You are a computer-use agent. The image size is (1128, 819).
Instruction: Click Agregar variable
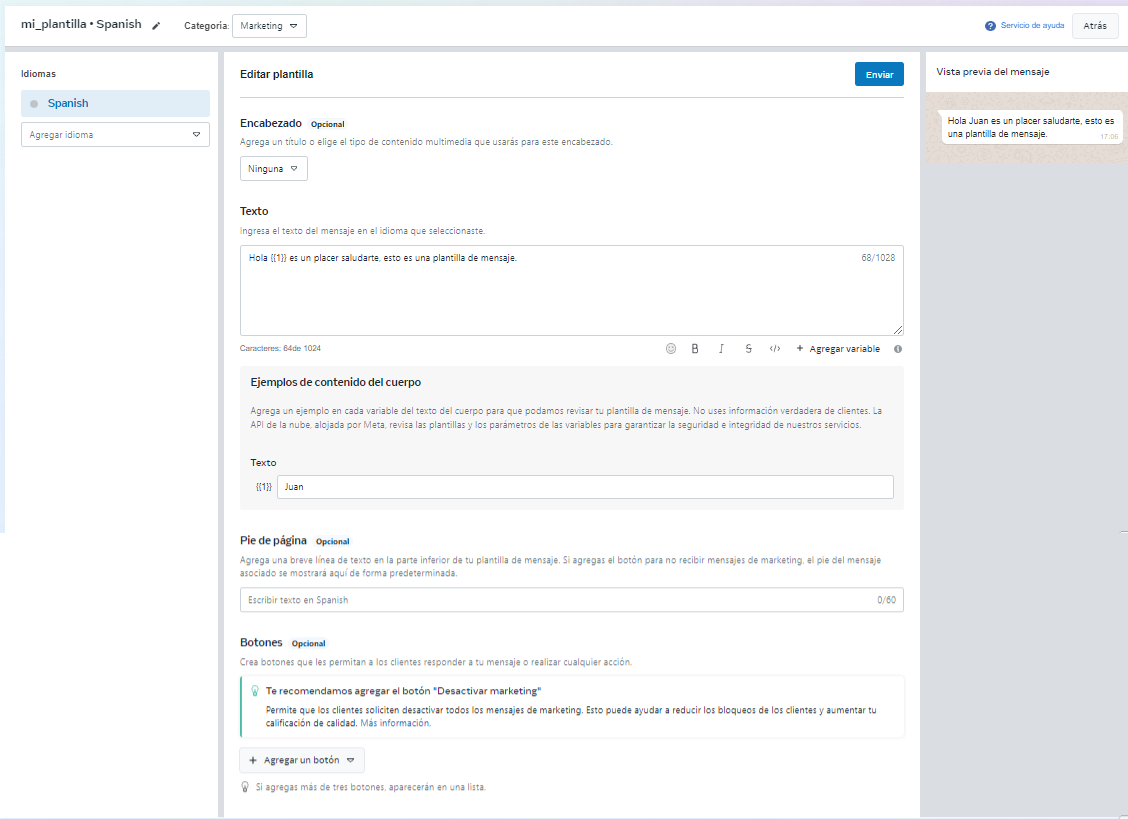(x=838, y=349)
